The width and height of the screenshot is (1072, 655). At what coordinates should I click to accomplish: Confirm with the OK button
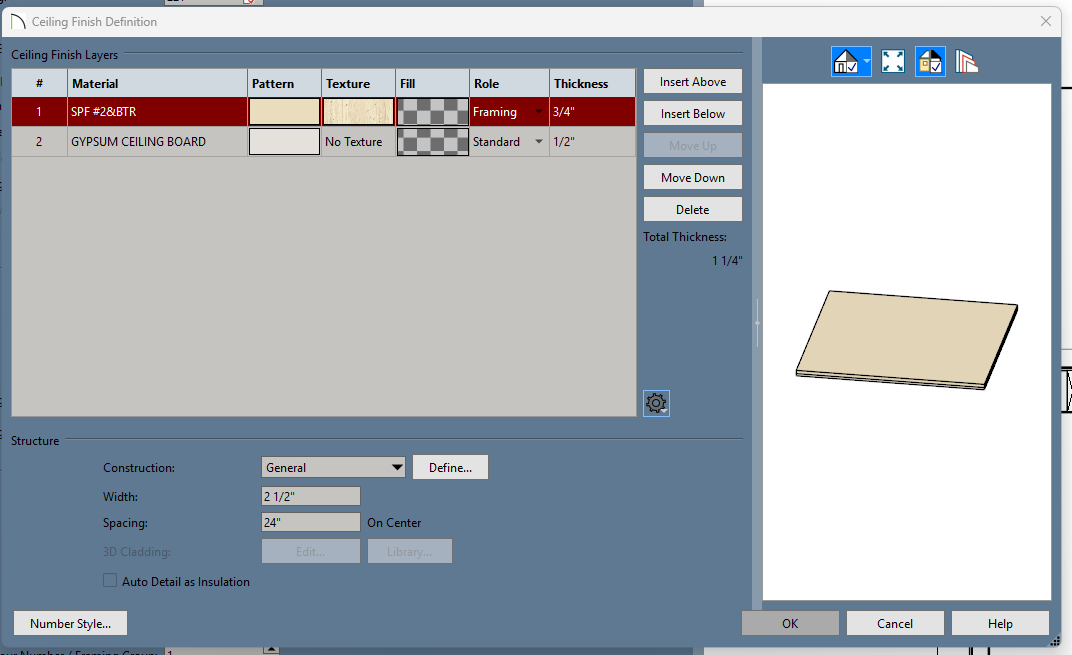[790, 623]
